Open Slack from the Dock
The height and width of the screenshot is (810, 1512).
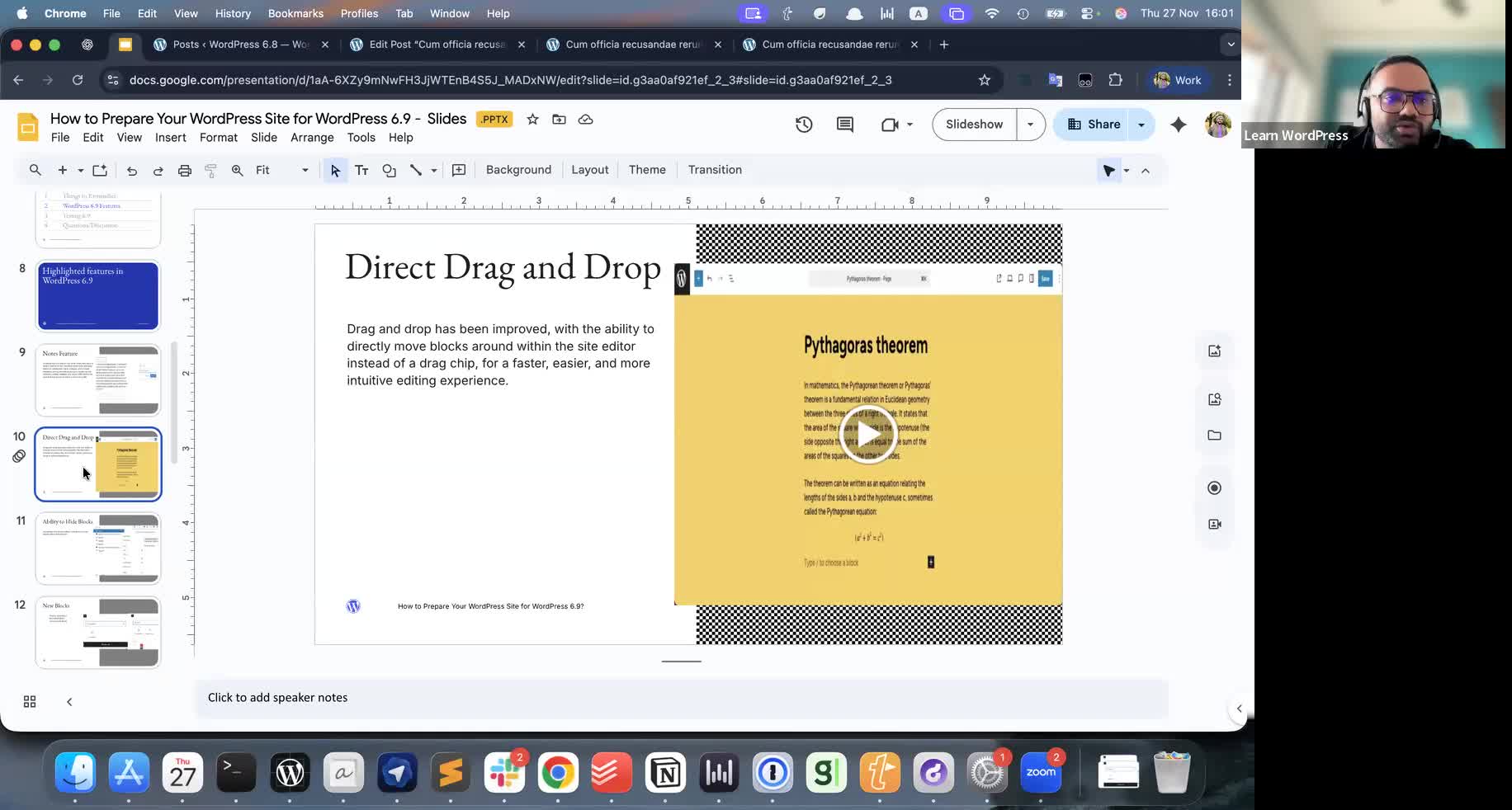504,773
